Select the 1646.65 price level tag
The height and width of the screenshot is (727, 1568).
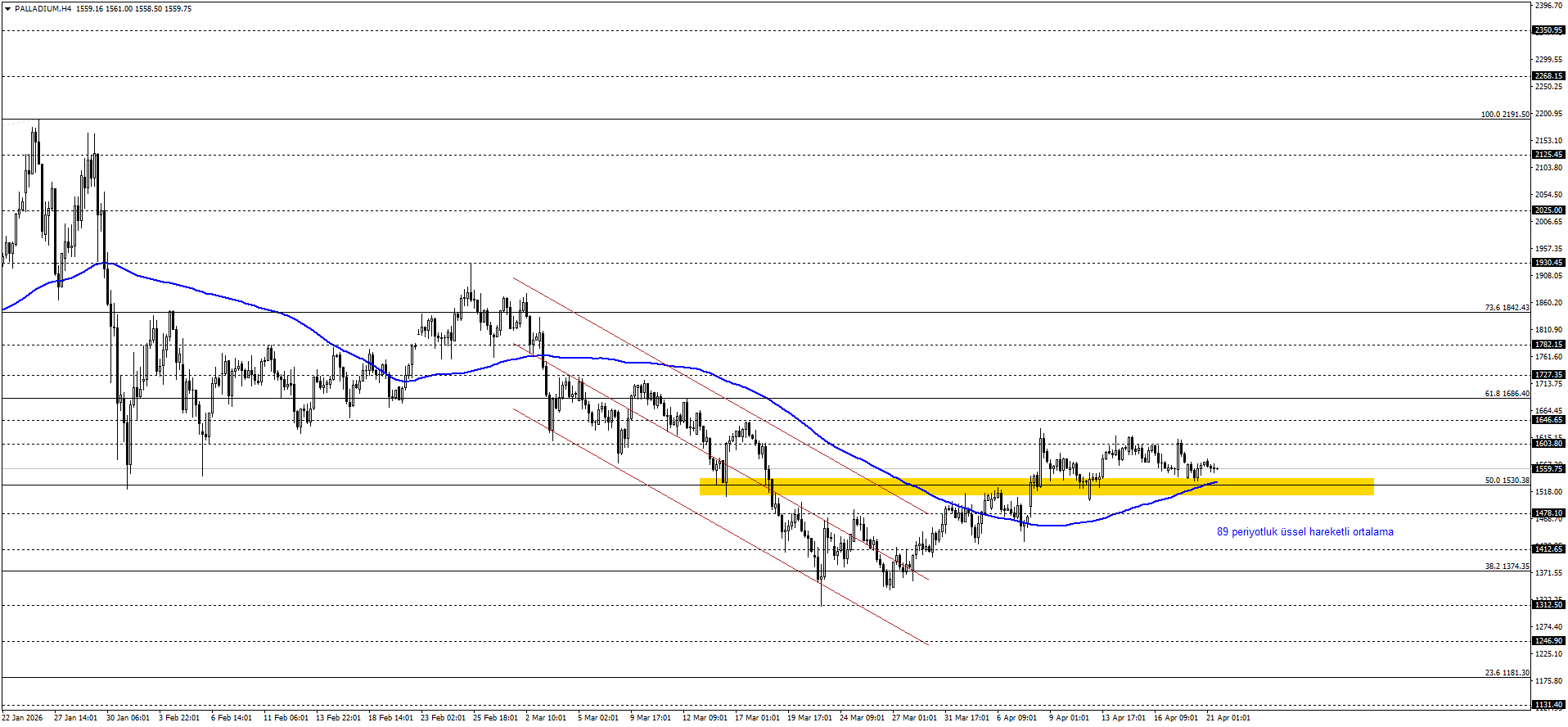[1548, 420]
